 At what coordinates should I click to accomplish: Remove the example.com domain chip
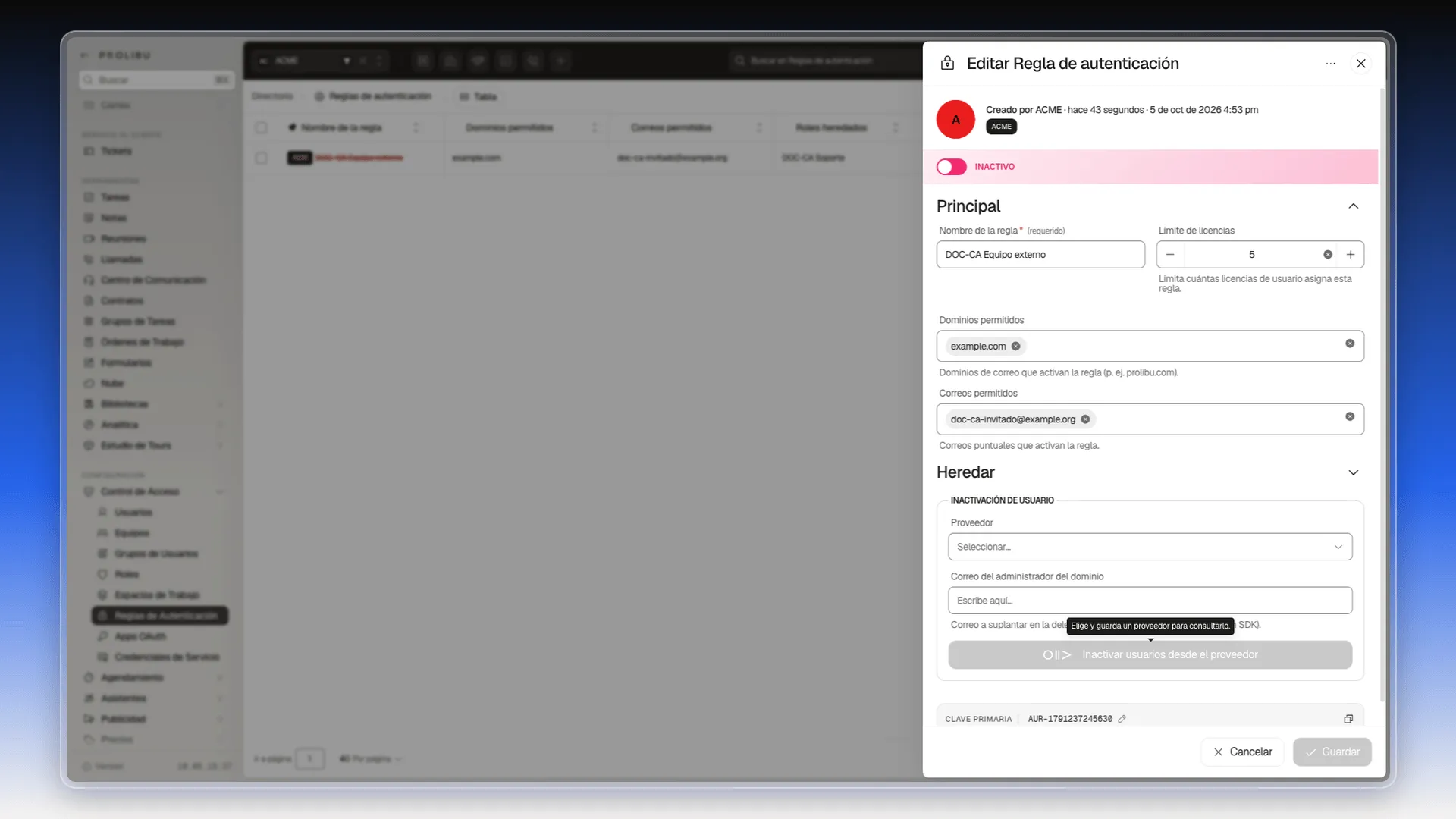[x=1015, y=346]
